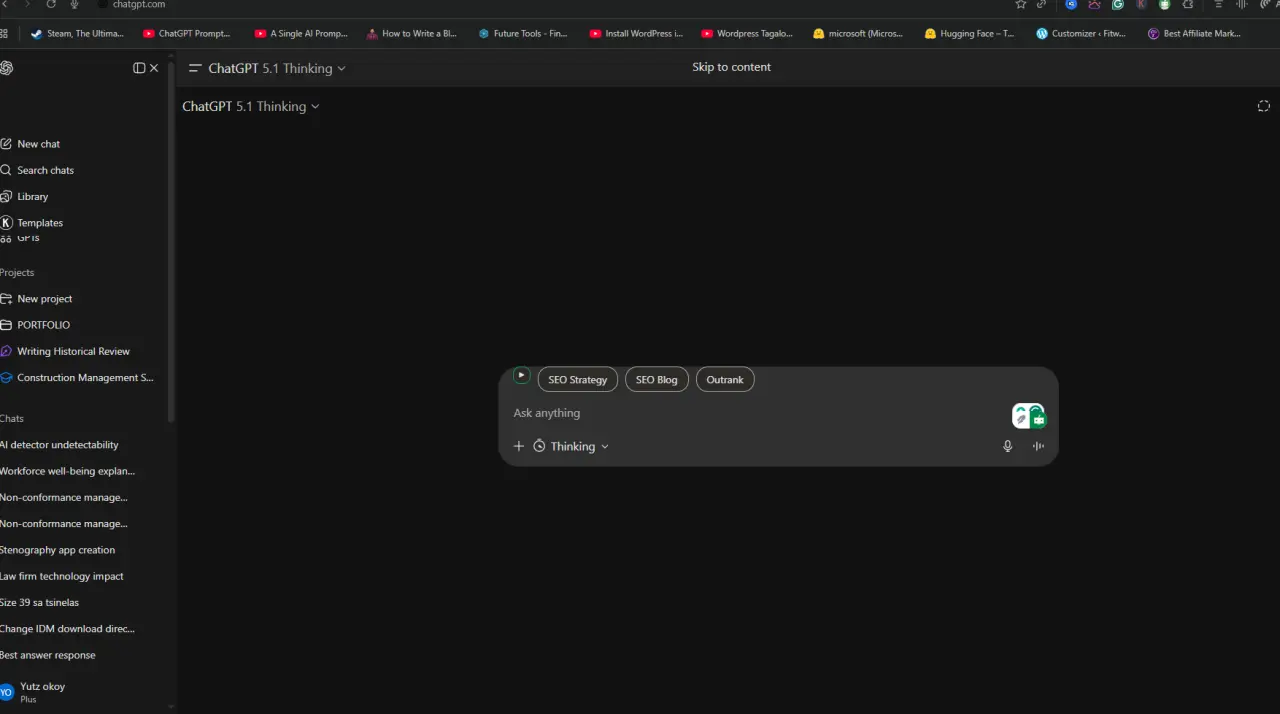Close the sidebar with the X icon

(154, 68)
